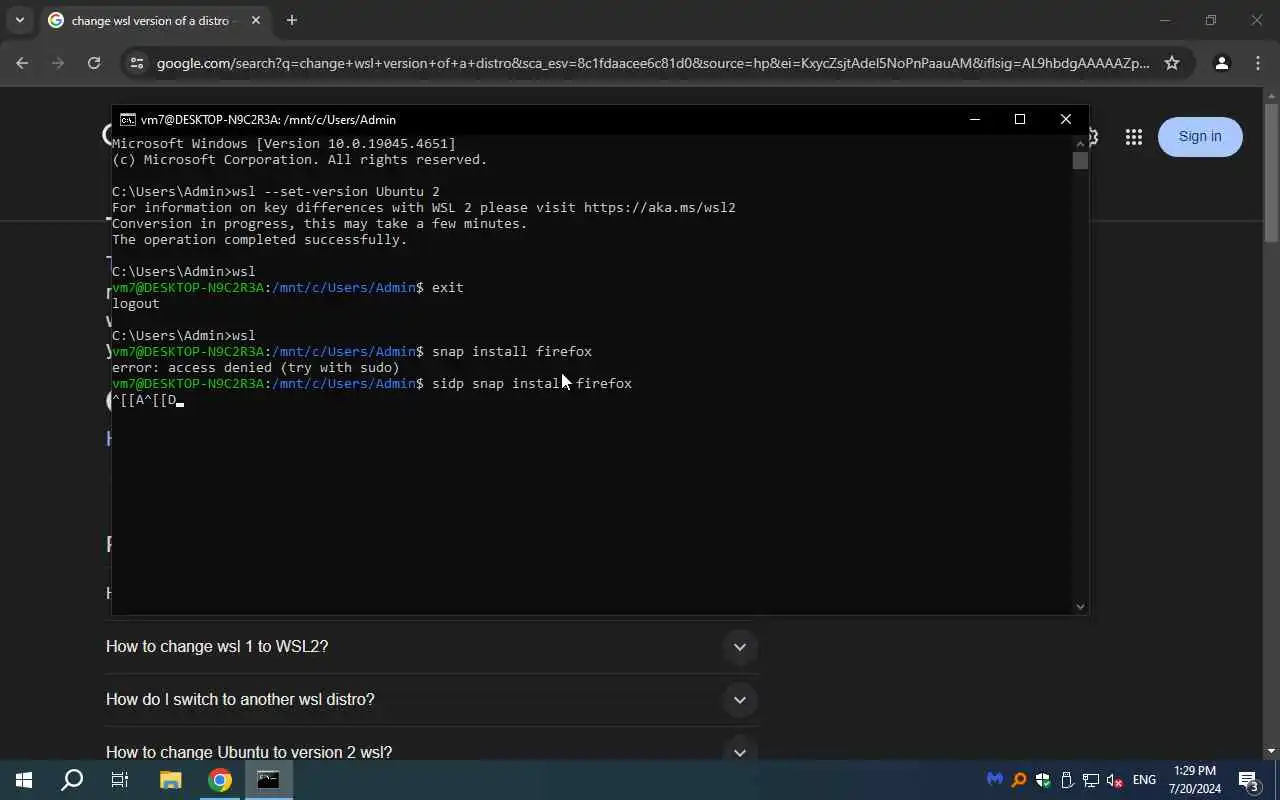Click the https://aka.ms/wsl2 text in terminal
This screenshot has height=800, width=1280.
[x=660, y=208]
